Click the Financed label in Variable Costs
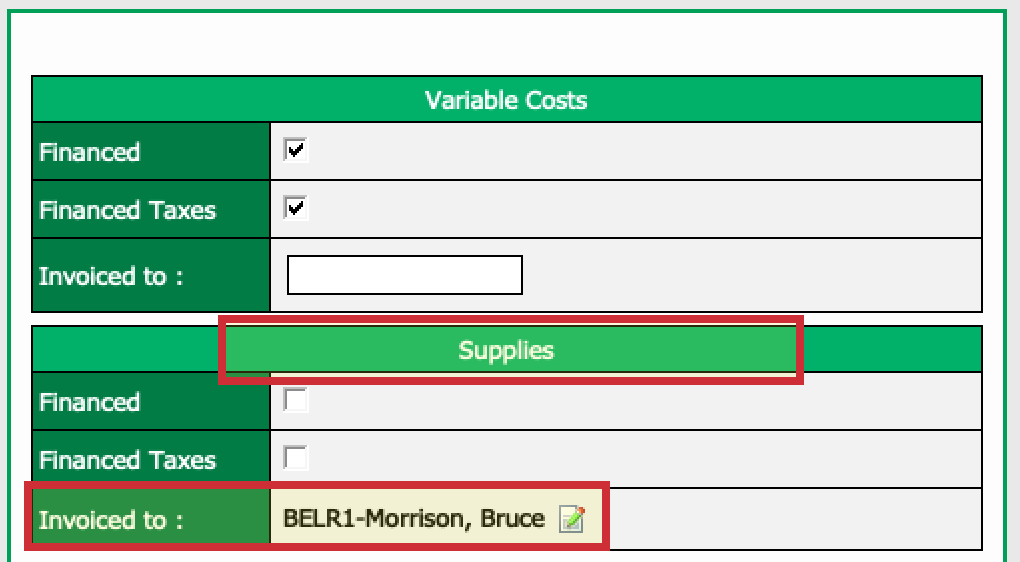1020x562 pixels. point(90,152)
